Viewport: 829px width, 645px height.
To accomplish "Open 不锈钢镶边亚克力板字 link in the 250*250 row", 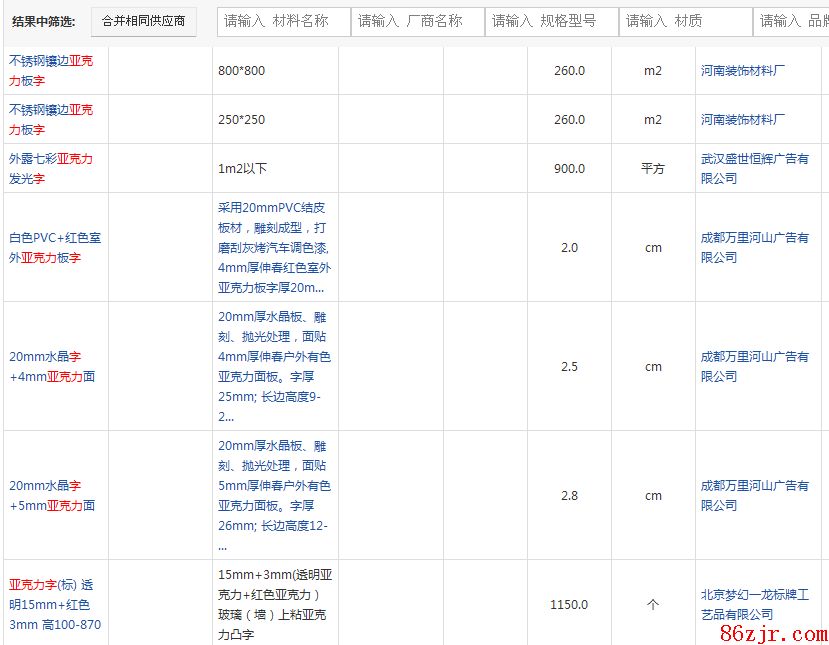I will 51,119.
